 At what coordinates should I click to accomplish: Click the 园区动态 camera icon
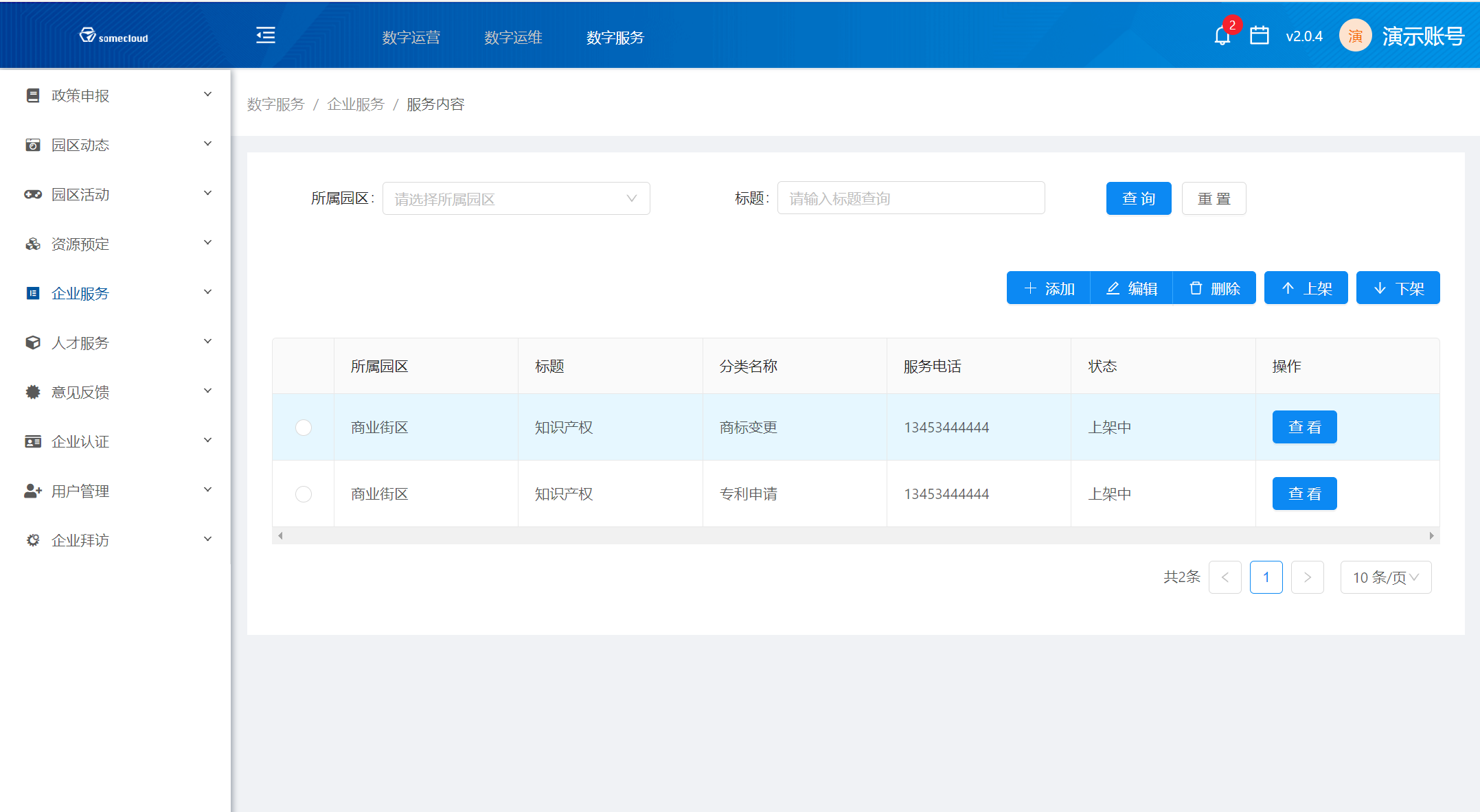click(32, 145)
